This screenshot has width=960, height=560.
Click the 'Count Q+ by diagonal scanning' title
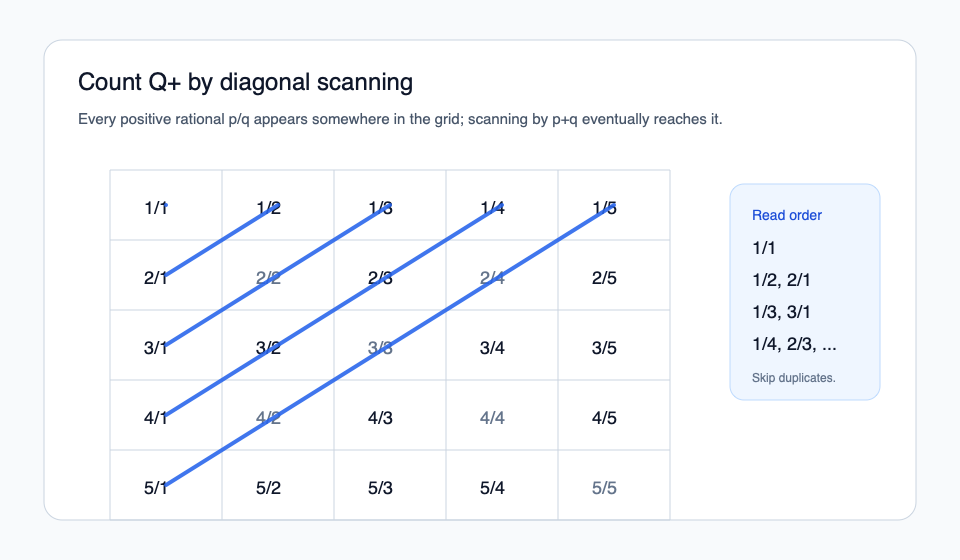245,82
